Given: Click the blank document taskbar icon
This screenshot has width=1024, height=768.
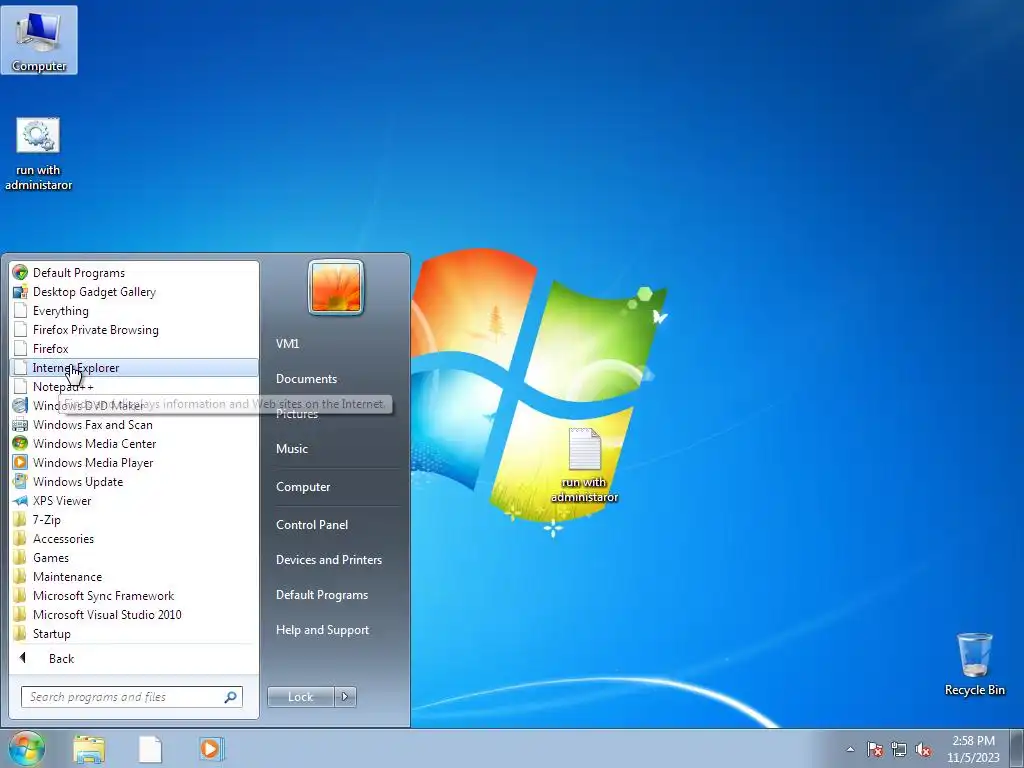Looking at the screenshot, I should tap(150, 750).
